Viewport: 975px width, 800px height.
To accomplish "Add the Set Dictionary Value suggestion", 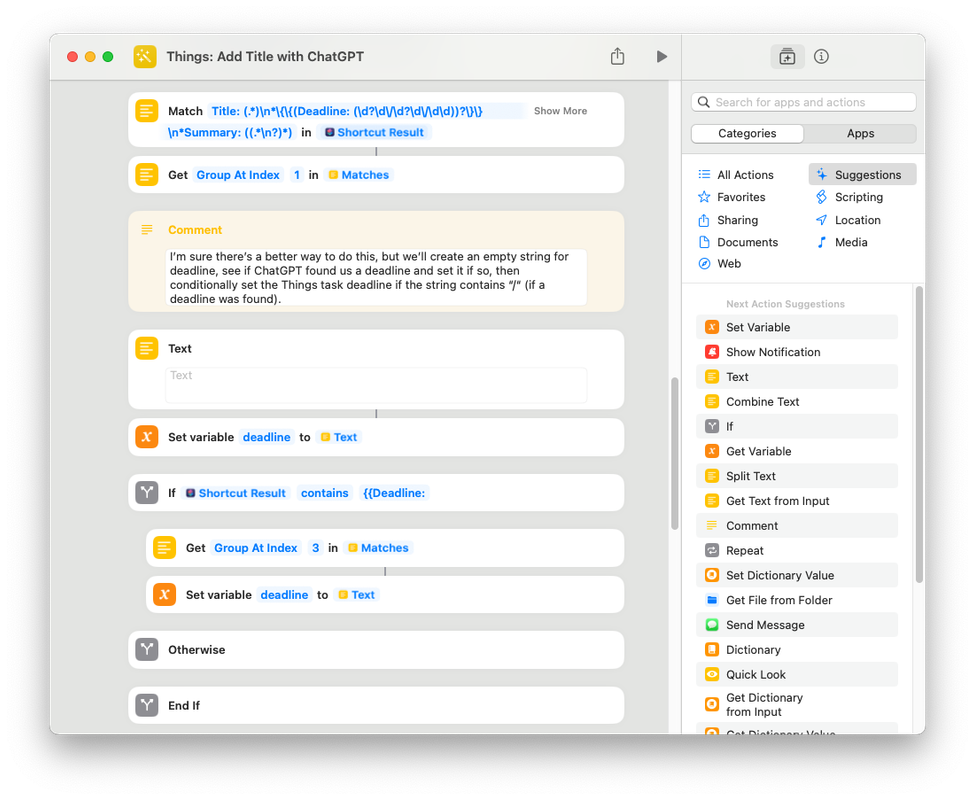I will [797, 576].
